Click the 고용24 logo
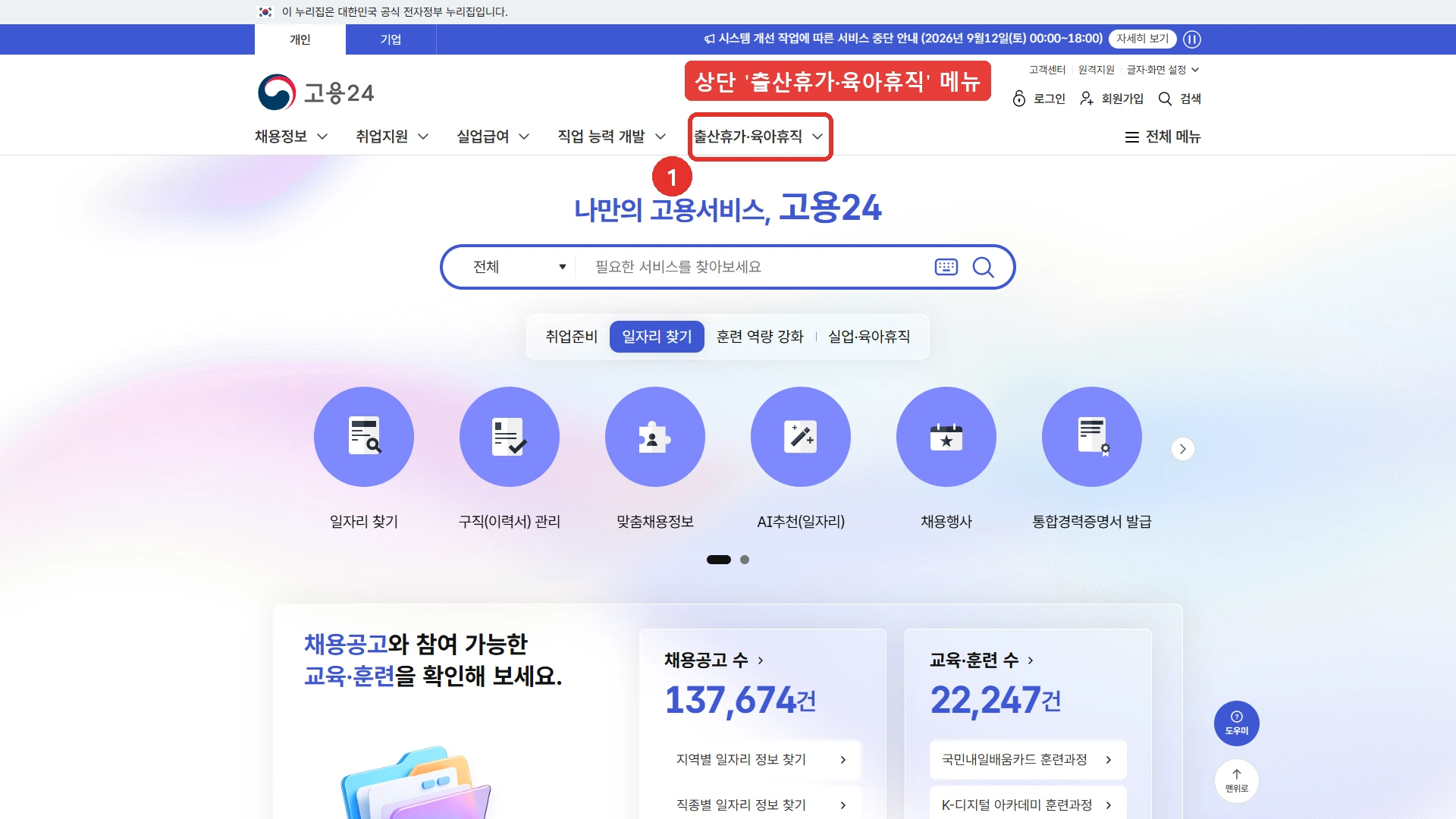Viewport: 1456px width, 819px height. coord(315,93)
